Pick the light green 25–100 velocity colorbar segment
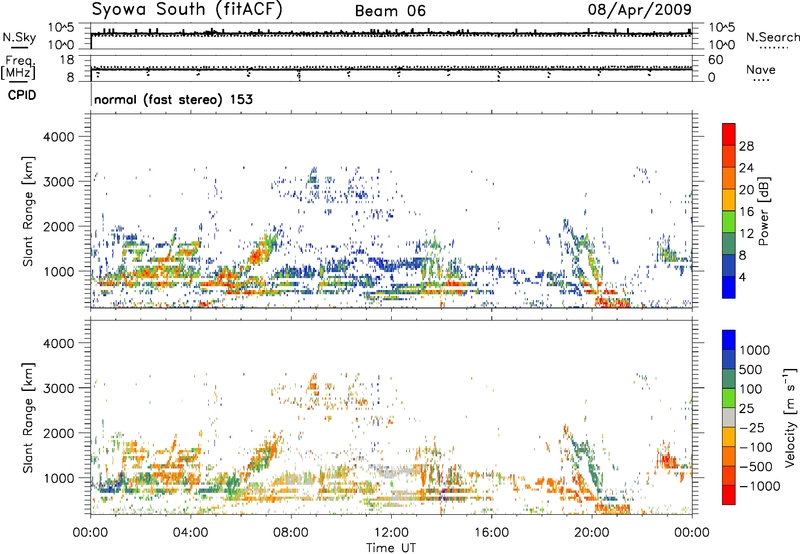The height and width of the screenshot is (554, 800). pyautogui.click(x=729, y=398)
